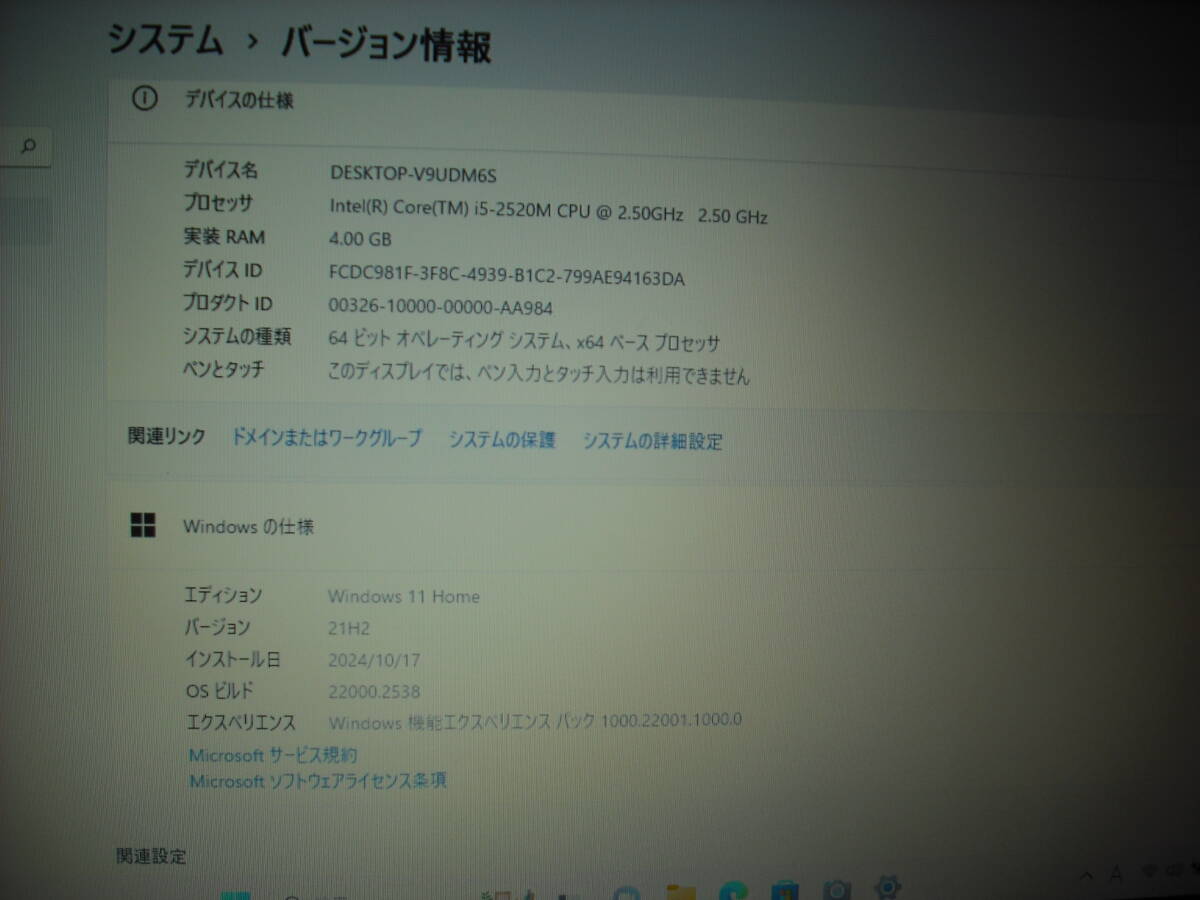
Task: Click the バージョン情報 page title
Action: coord(386,45)
